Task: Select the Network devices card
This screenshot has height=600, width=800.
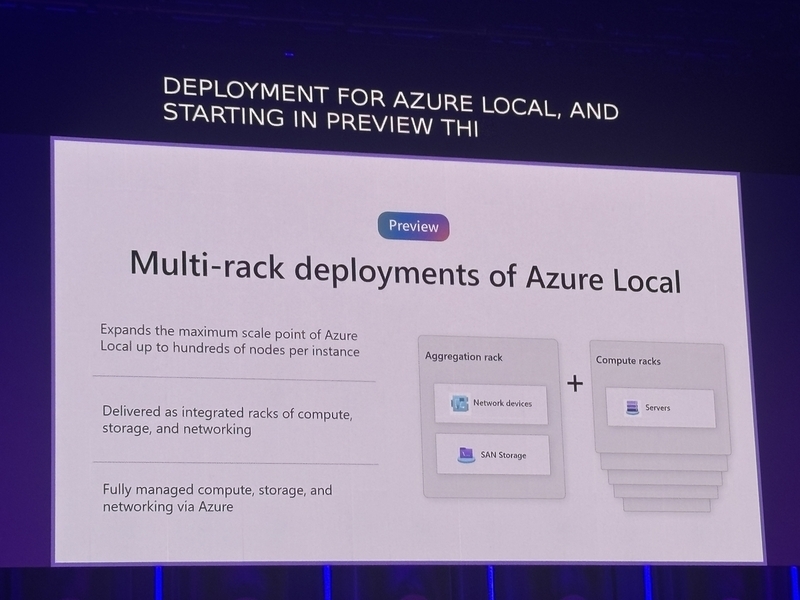Action: (491, 404)
